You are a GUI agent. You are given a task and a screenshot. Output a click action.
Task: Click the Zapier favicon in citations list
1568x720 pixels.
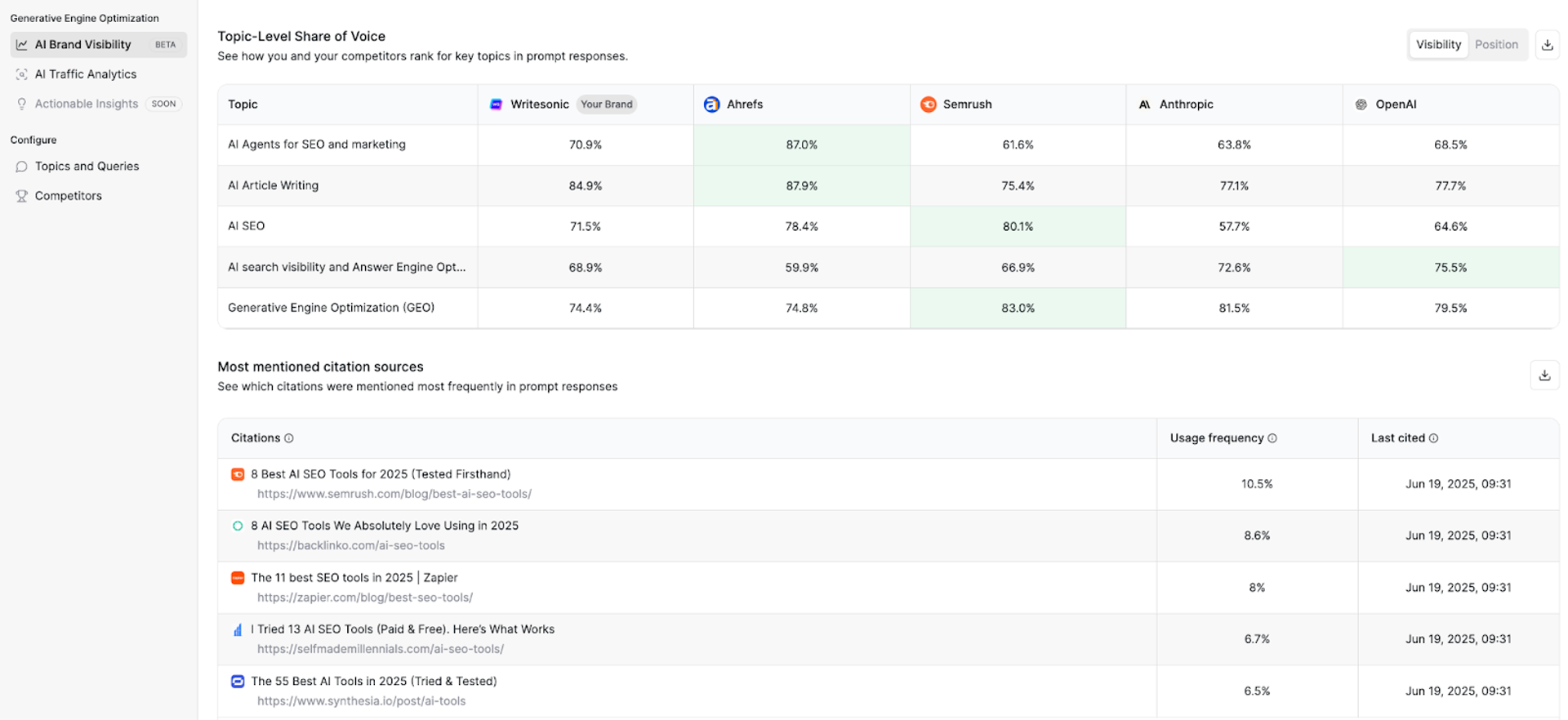(238, 578)
